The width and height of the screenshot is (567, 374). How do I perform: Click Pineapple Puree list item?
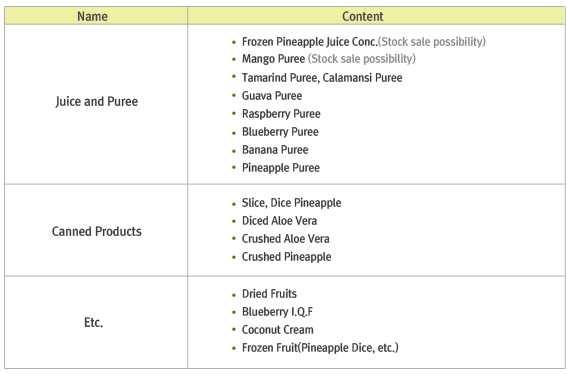coord(281,168)
